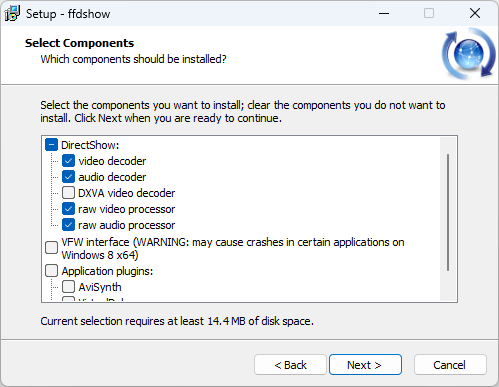The image size is (499, 387).
Task: Go to previous step with < Back
Action: [x=290, y=365]
